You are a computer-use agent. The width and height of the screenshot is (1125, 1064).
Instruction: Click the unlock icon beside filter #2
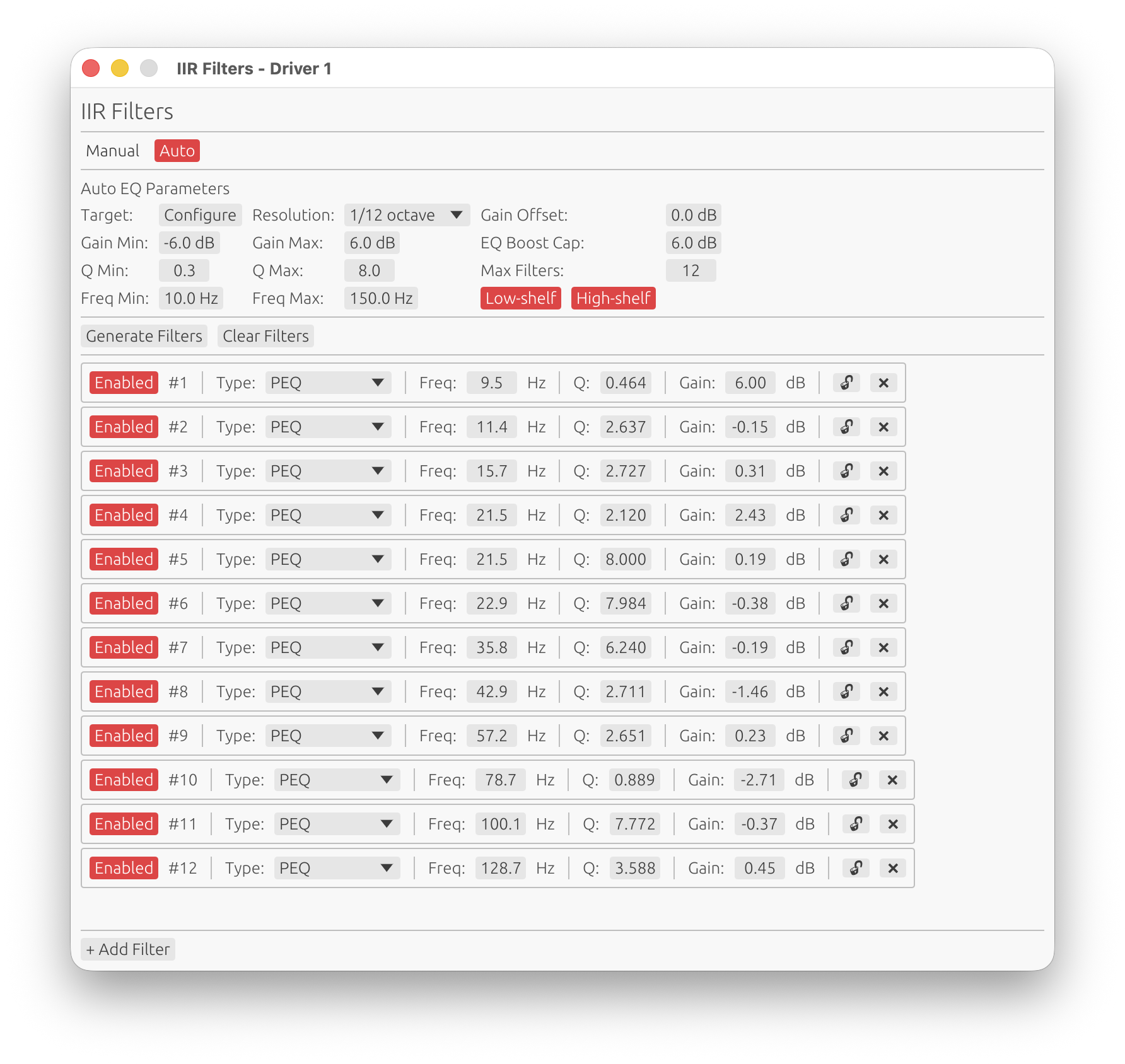846,427
